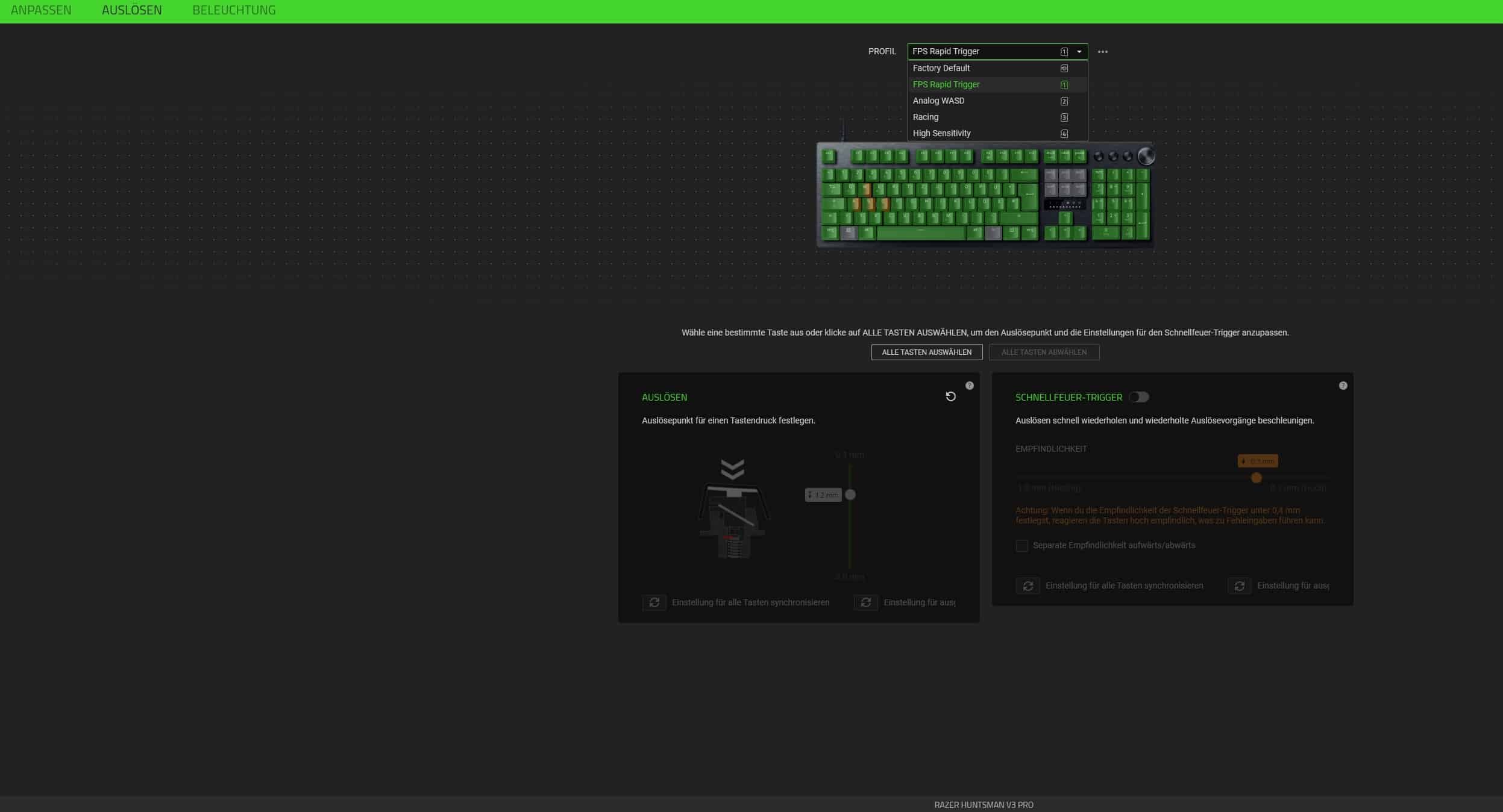Click the Auslösen sync icon for all keys

coord(654,602)
